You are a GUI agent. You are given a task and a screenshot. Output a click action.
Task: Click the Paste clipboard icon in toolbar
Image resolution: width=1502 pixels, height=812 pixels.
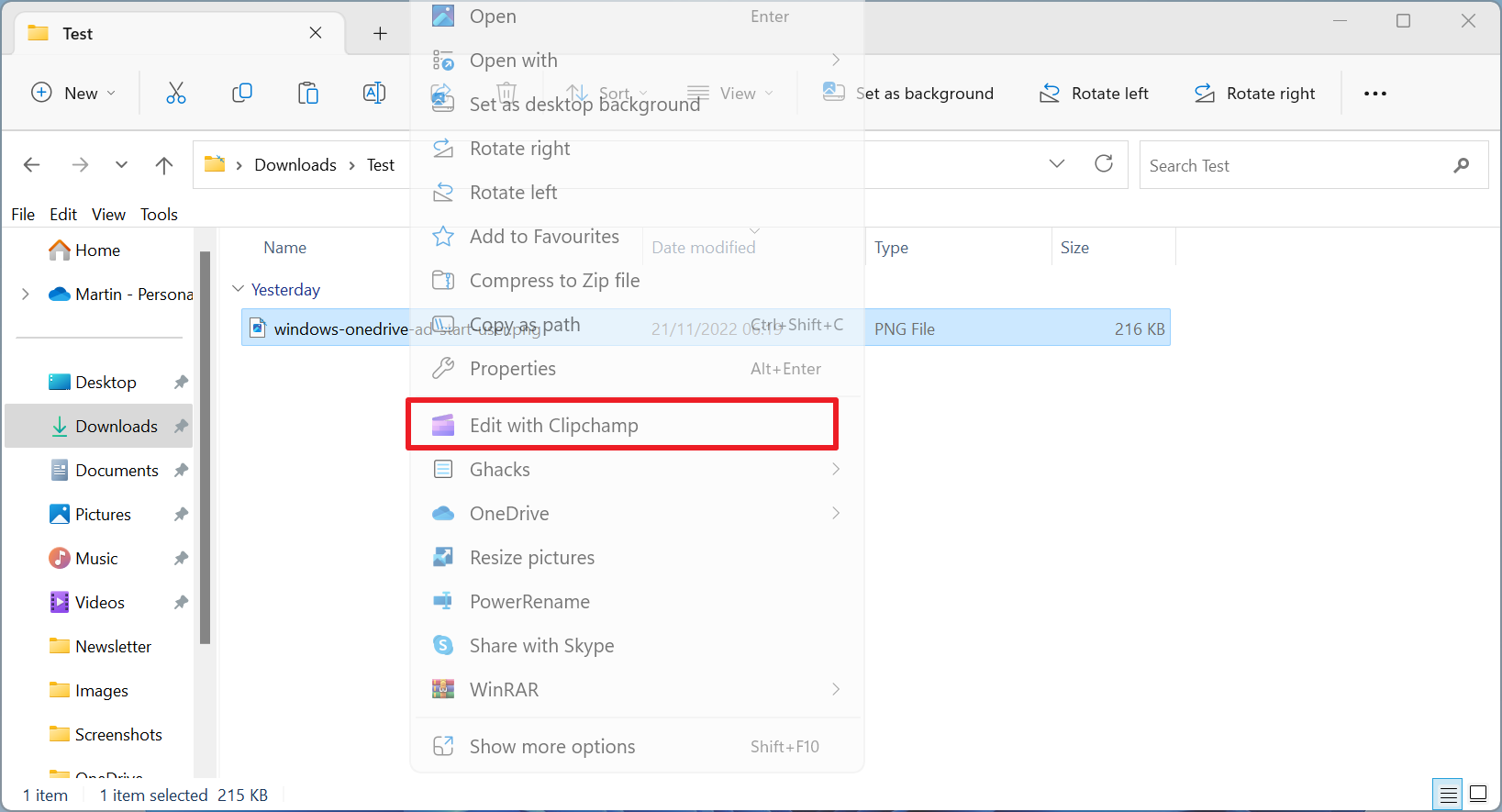[x=308, y=93]
